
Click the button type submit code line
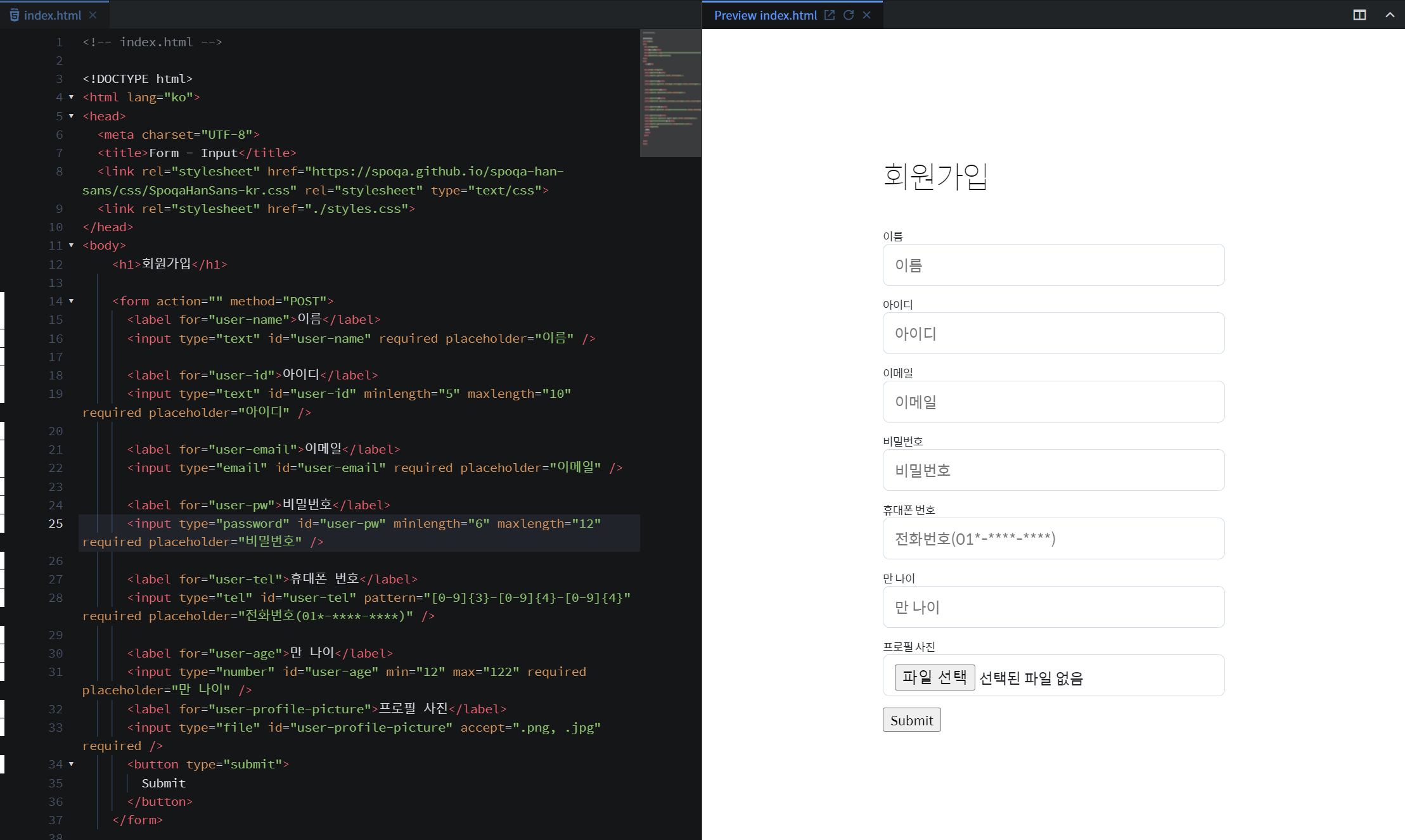[x=208, y=765]
